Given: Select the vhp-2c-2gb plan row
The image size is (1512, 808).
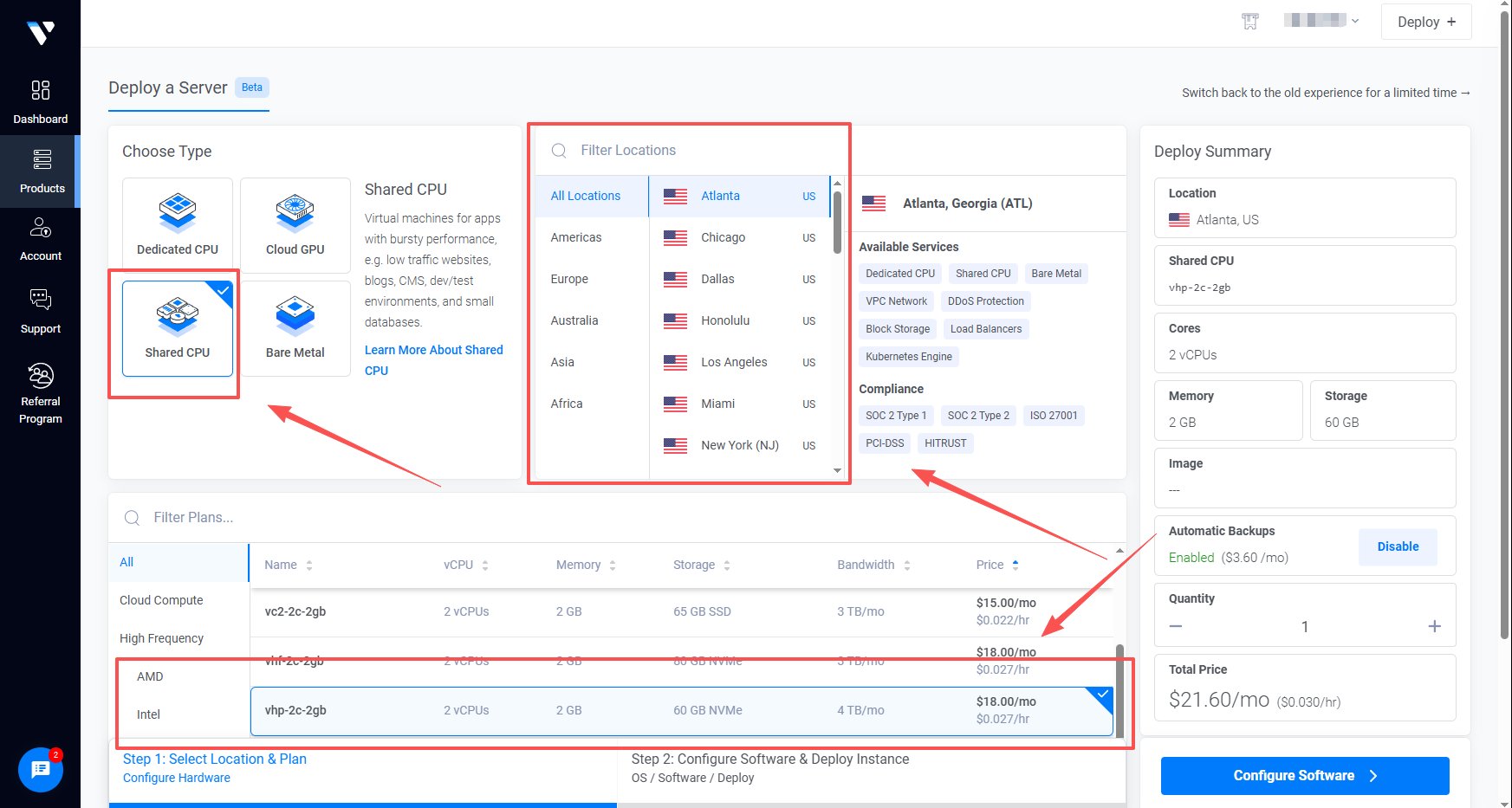Looking at the screenshot, I should pos(682,711).
